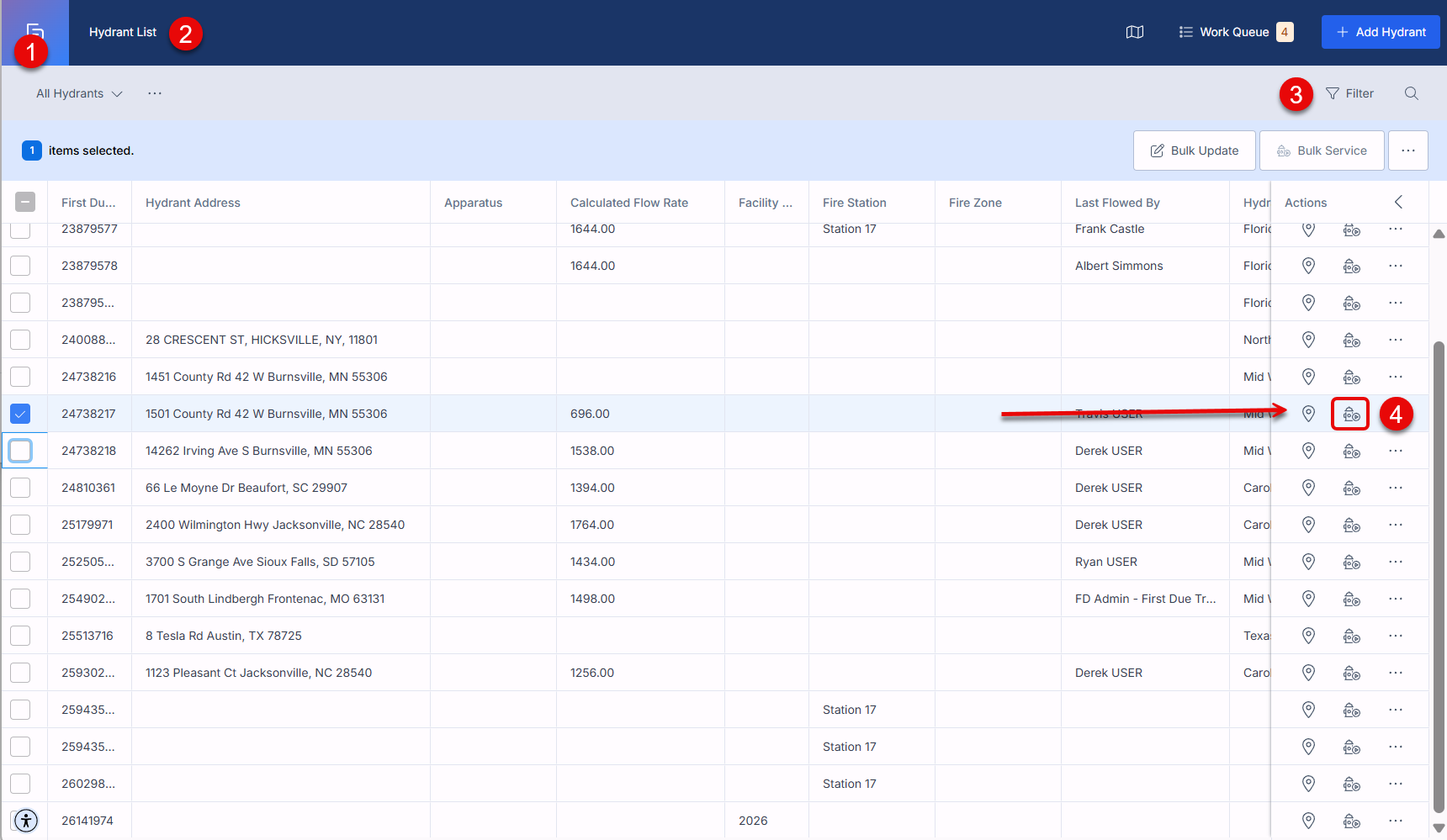The width and height of the screenshot is (1447, 840).
Task: Select checkbox for 28 CRESCENT ST row
Action: (20, 340)
